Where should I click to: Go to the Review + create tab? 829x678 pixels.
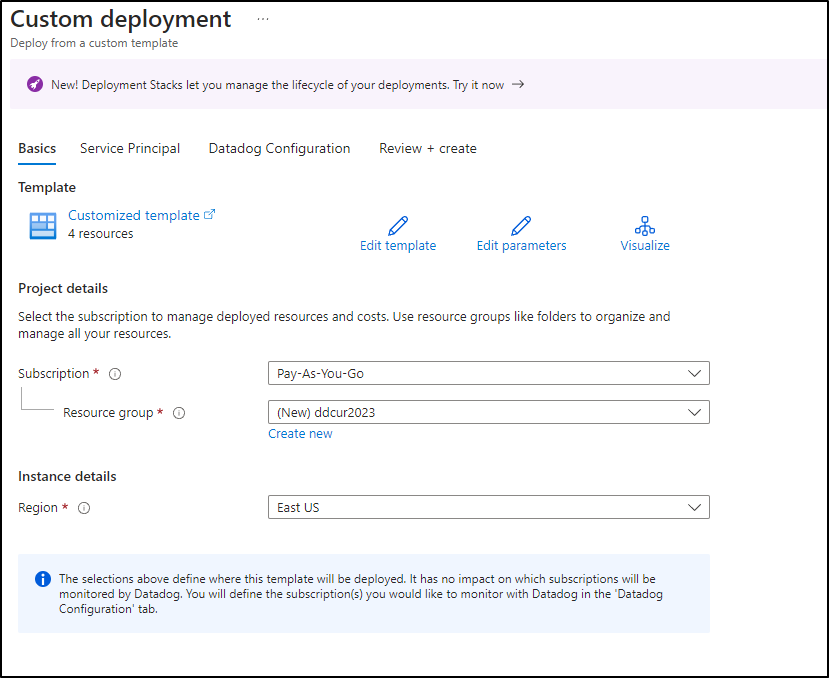(428, 149)
